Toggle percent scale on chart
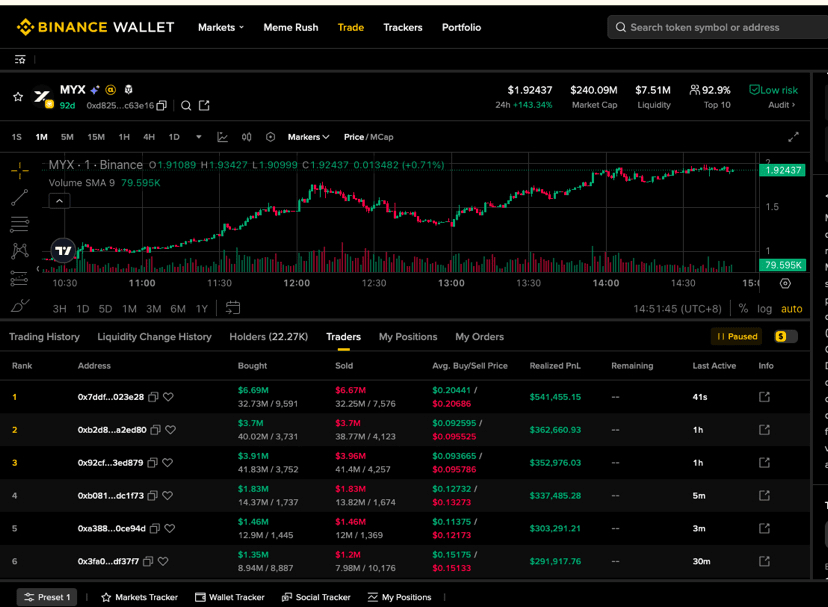Viewport: 828px width, 607px height. click(743, 309)
